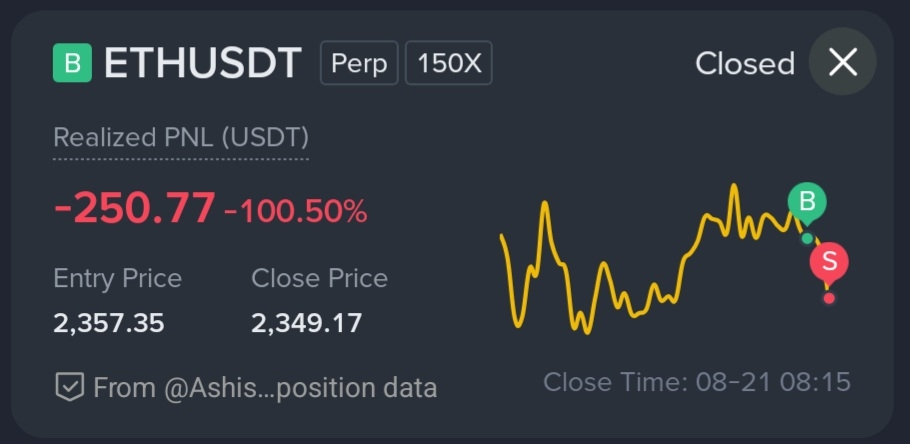Select the 150X leverage tag
Screen dimensions: 910x444
point(449,63)
